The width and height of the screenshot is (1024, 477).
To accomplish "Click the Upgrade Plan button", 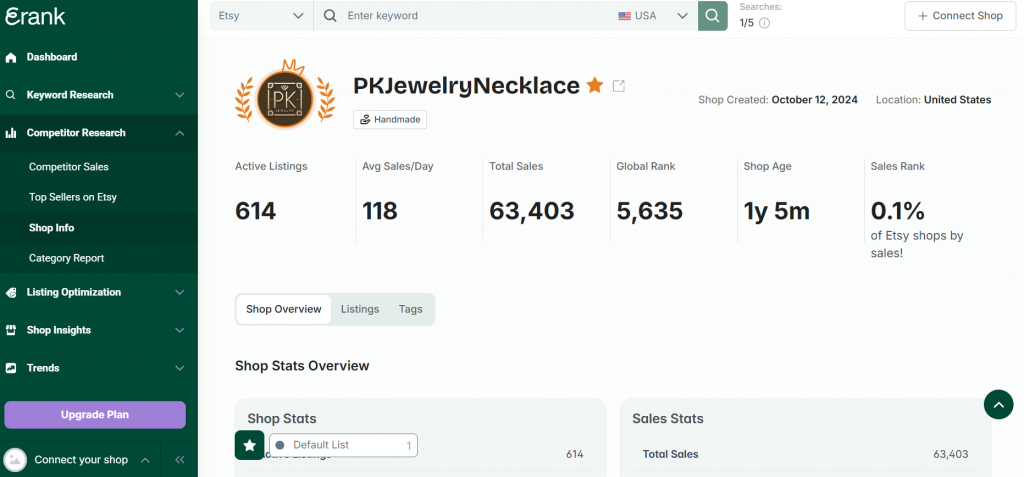I will (x=95, y=415).
